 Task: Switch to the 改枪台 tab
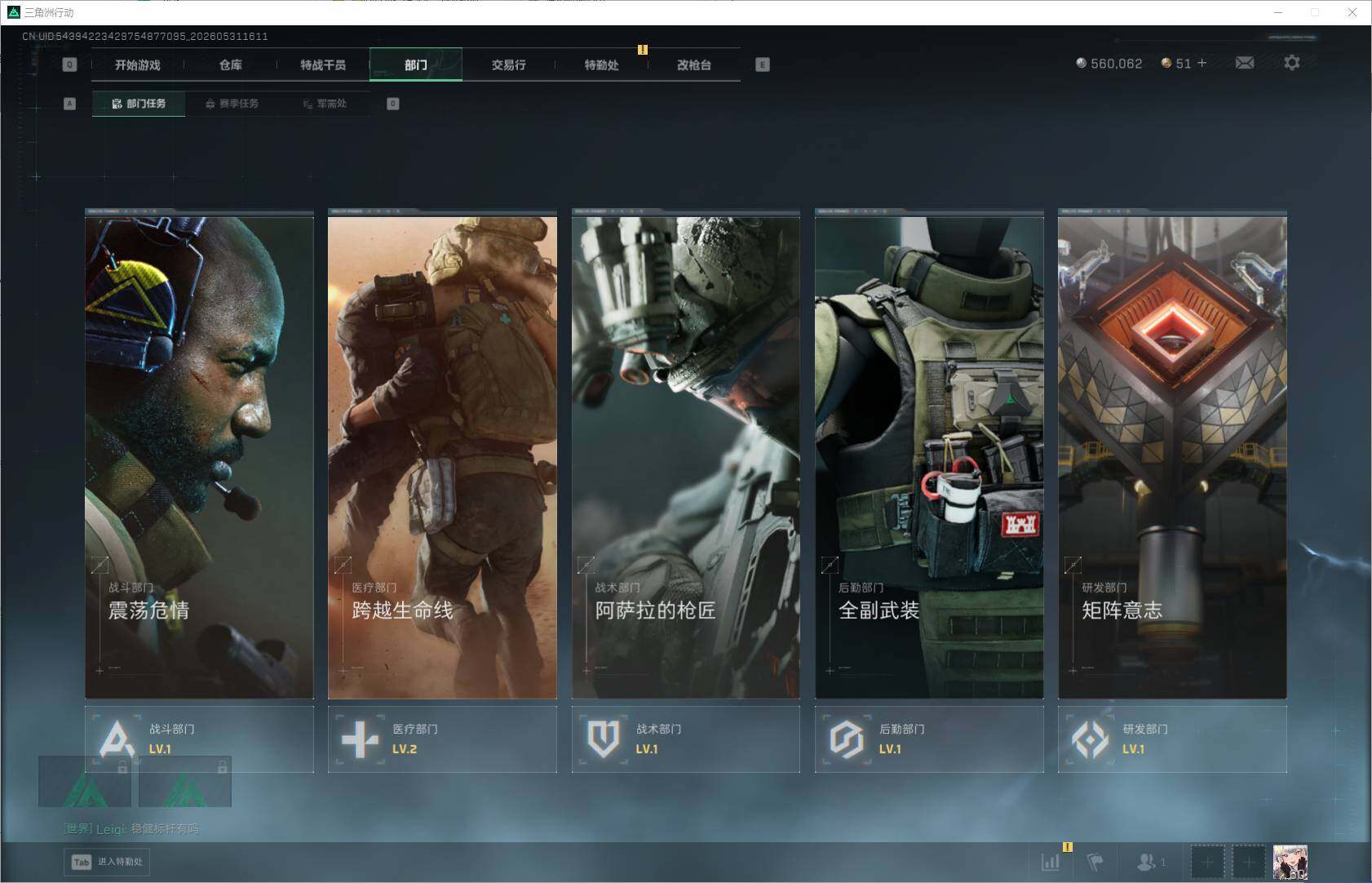coord(694,65)
